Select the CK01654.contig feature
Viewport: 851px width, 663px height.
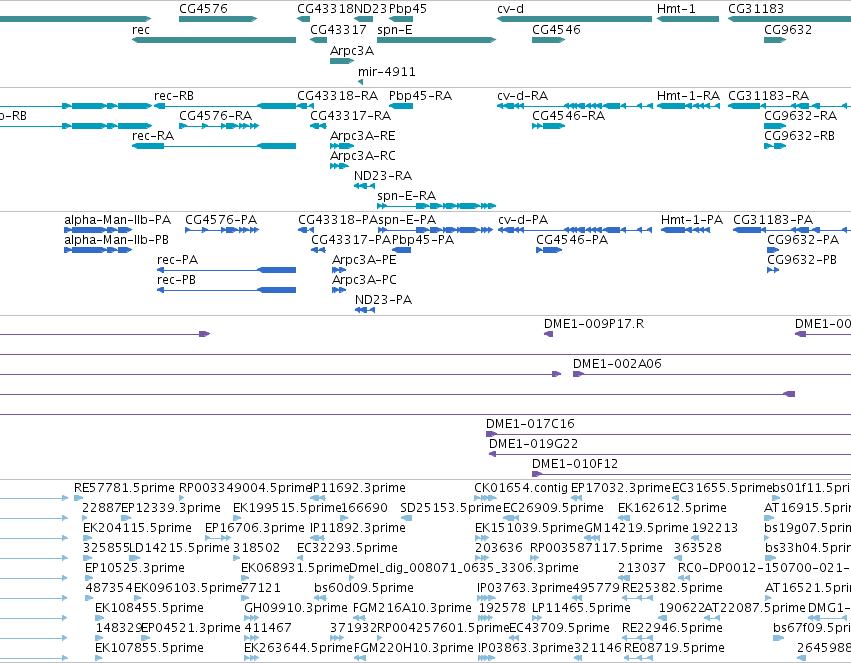tap(485, 498)
